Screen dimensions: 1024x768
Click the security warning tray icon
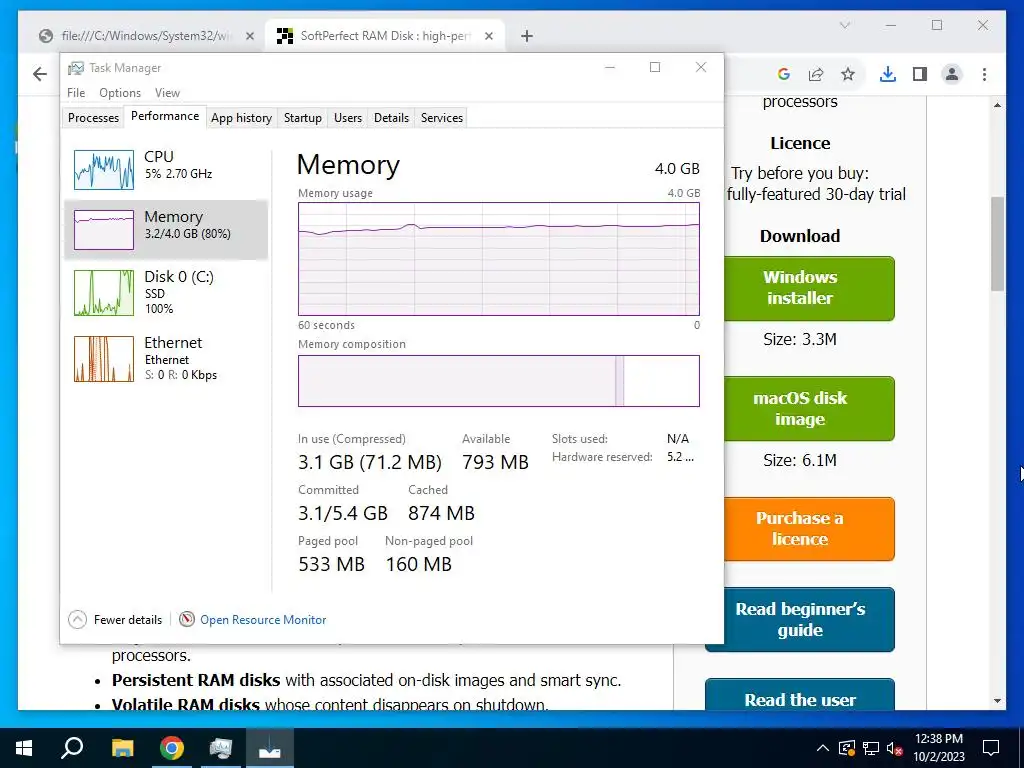pyautogui.click(x=846, y=748)
